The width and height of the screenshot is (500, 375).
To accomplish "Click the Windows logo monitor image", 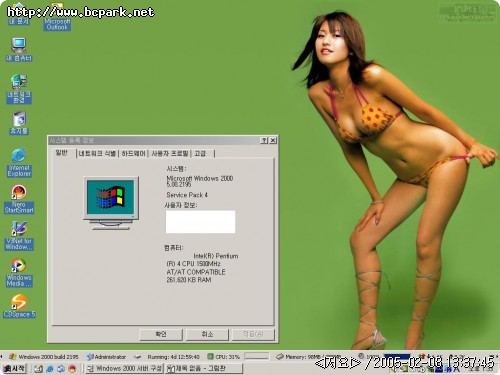I will click(111, 203).
